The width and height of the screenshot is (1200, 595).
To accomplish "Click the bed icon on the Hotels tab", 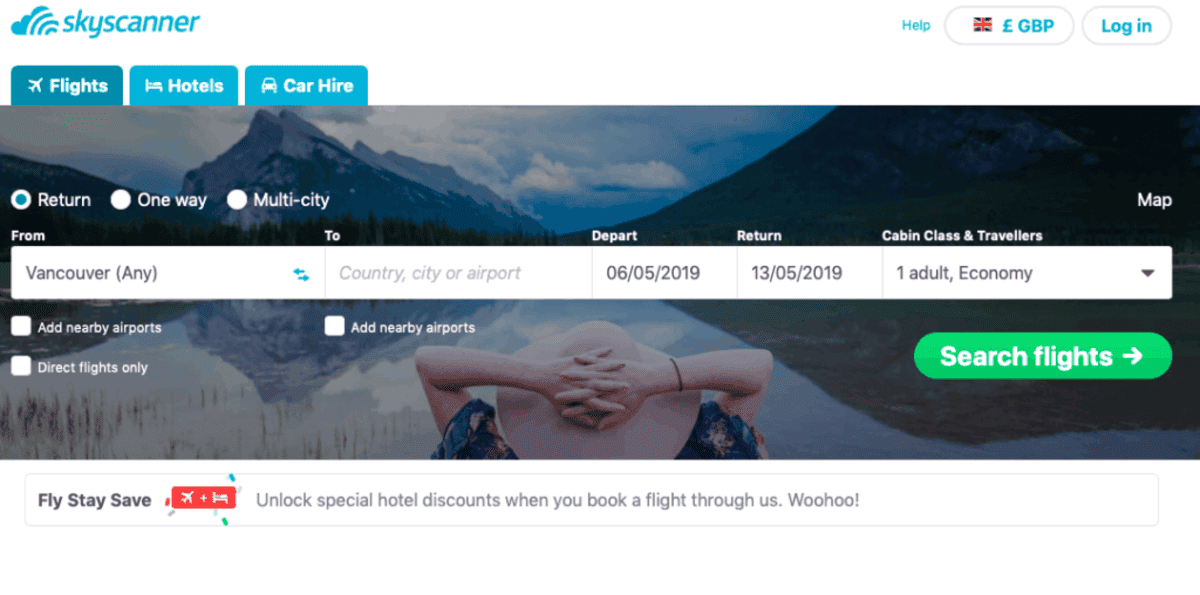I will click(153, 86).
